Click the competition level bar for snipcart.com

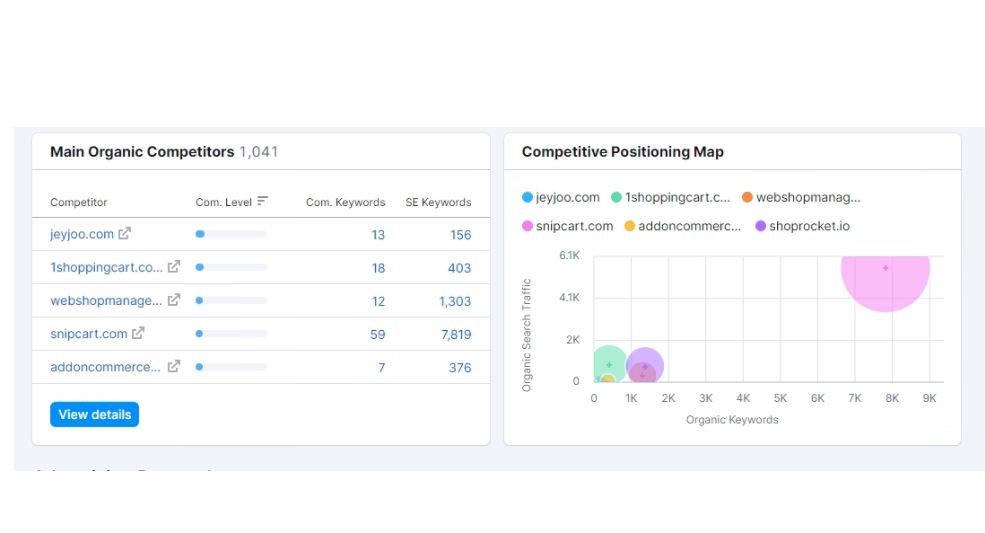(x=231, y=334)
